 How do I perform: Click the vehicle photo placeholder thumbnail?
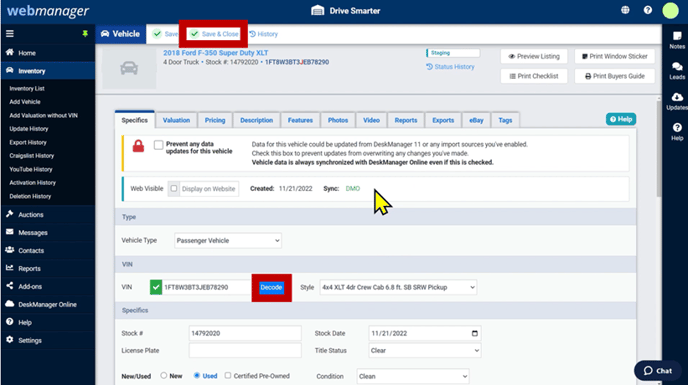coord(129,68)
